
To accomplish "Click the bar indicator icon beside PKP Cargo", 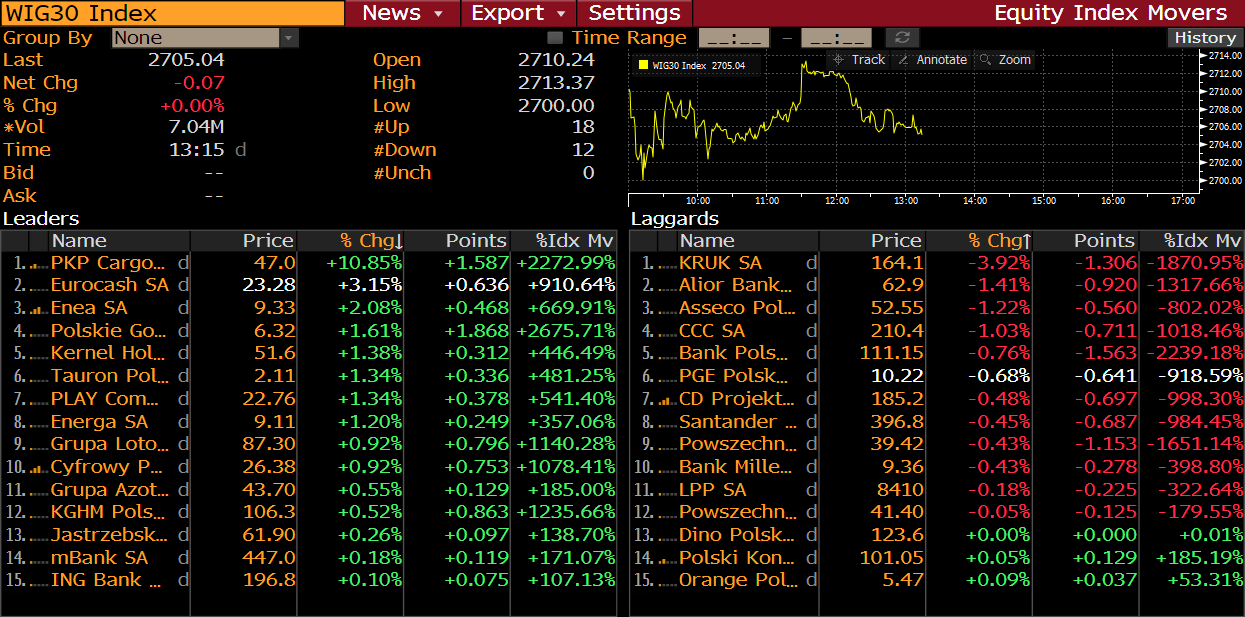I will click(39, 264).
